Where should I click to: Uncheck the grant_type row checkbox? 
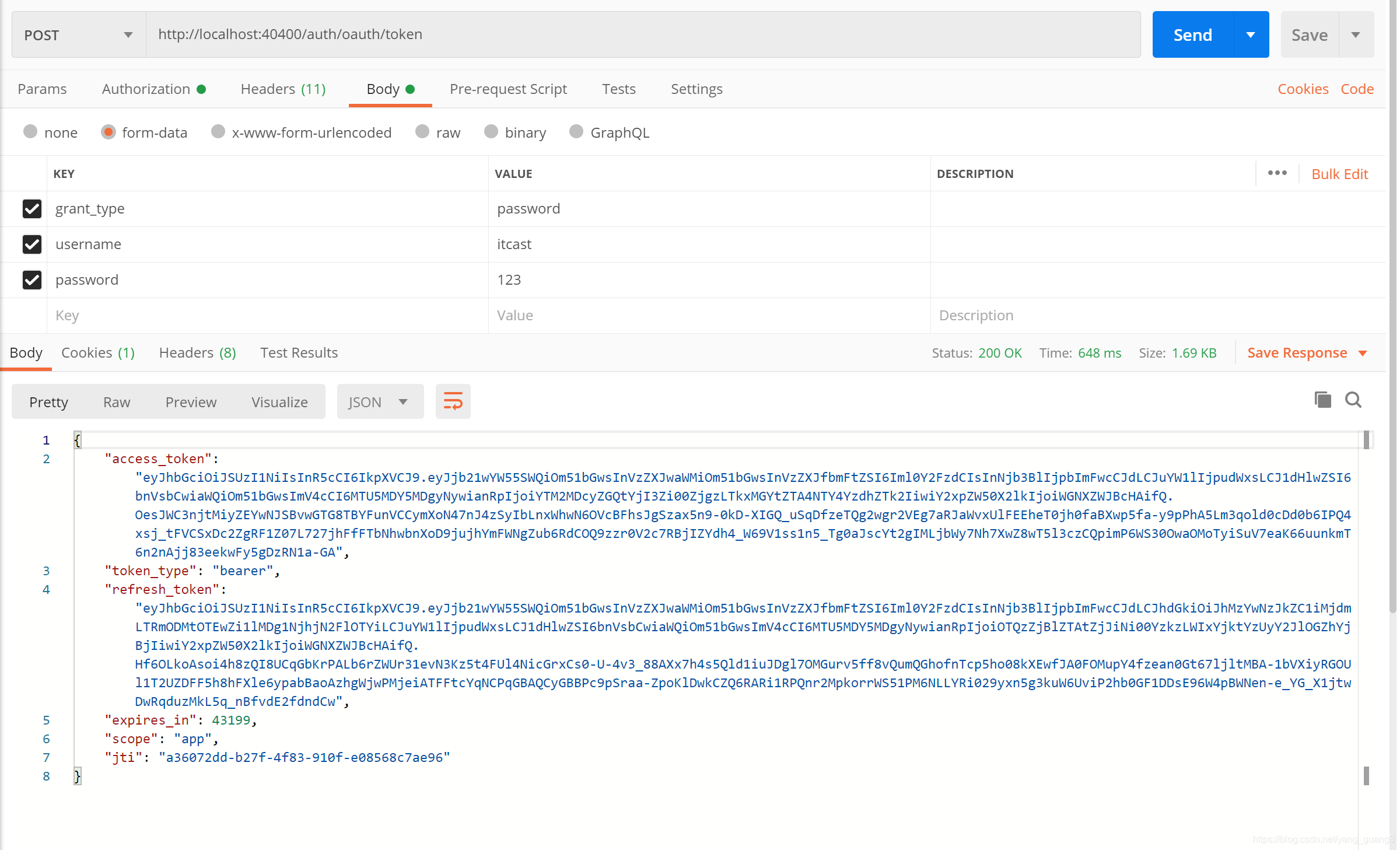(x=32, y=209)
